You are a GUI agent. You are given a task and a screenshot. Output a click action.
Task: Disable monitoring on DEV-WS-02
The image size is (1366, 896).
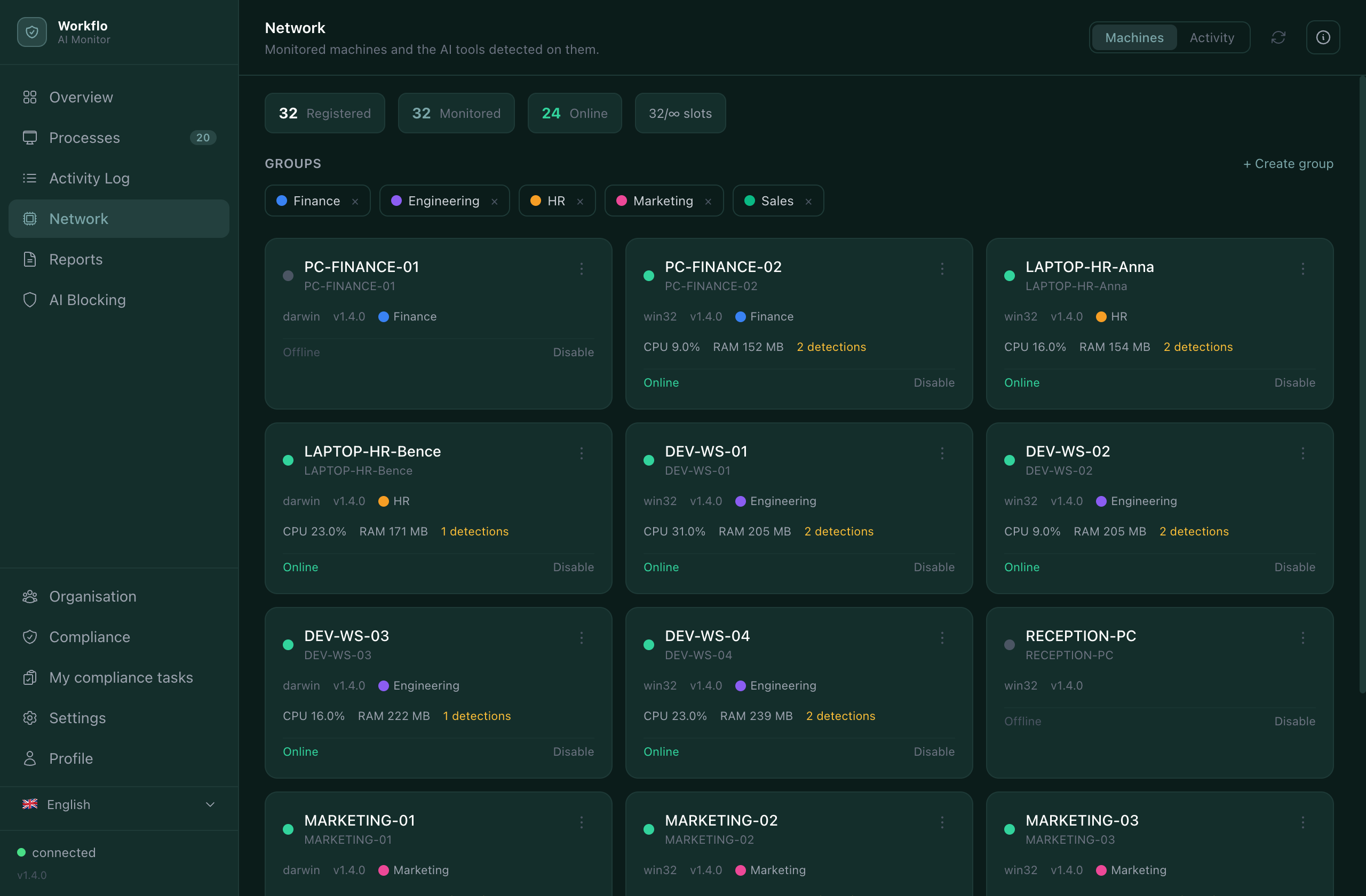[1295, 567]
